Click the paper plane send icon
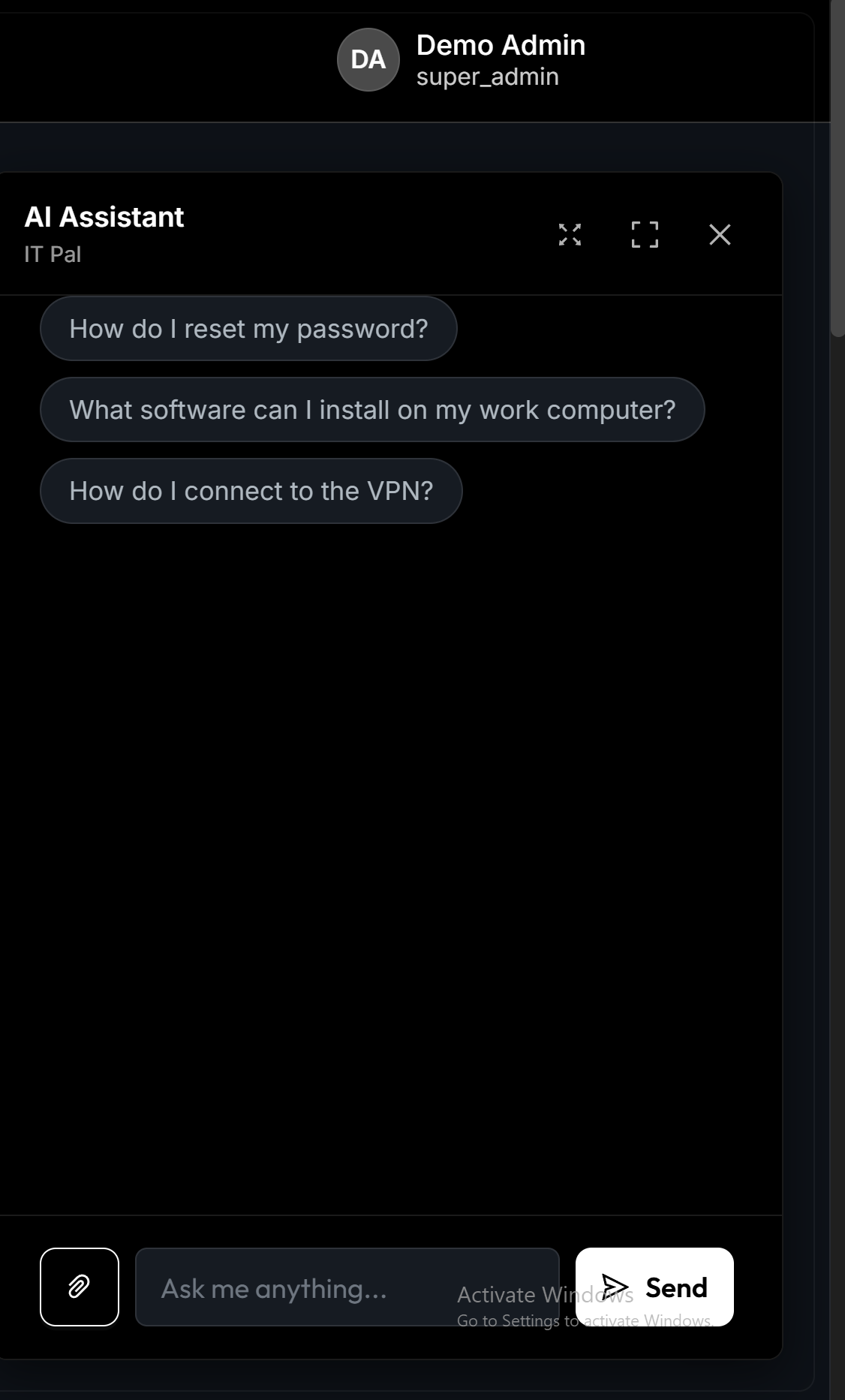 tap(615, 1287)
